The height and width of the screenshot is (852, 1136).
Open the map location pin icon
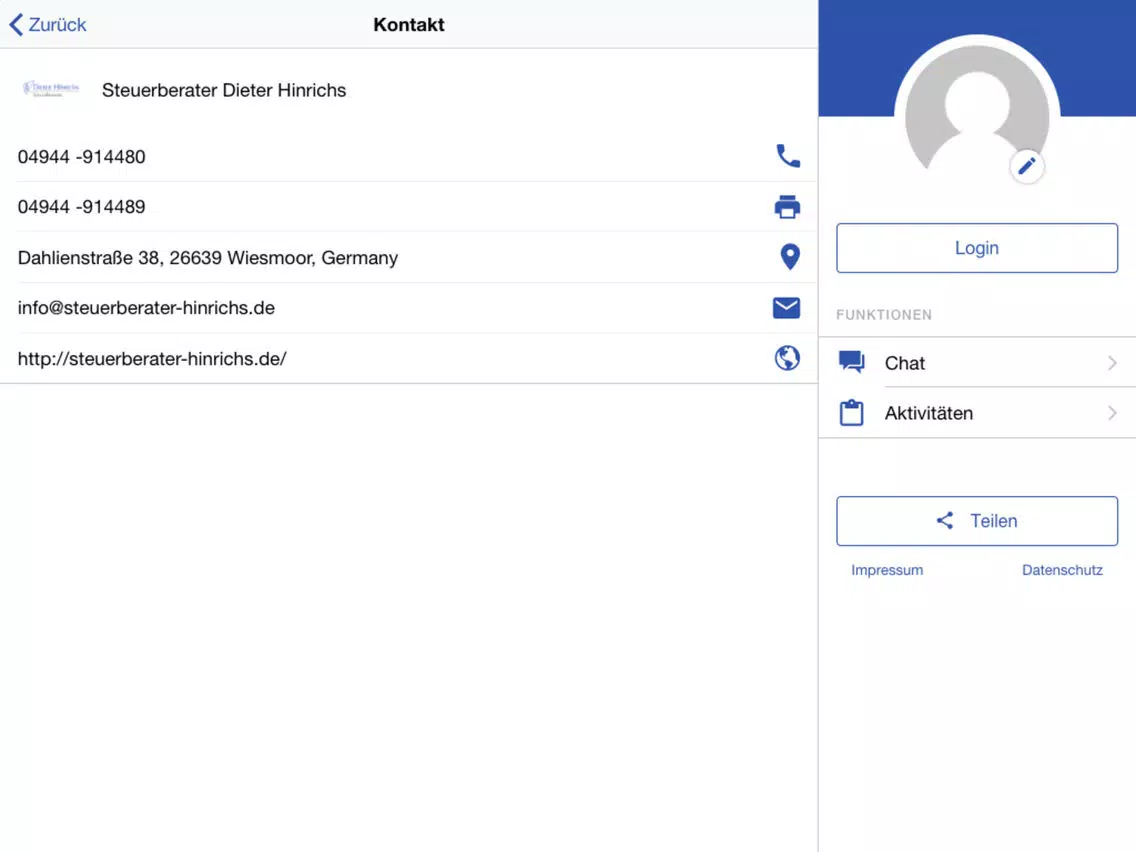[790, 256]
